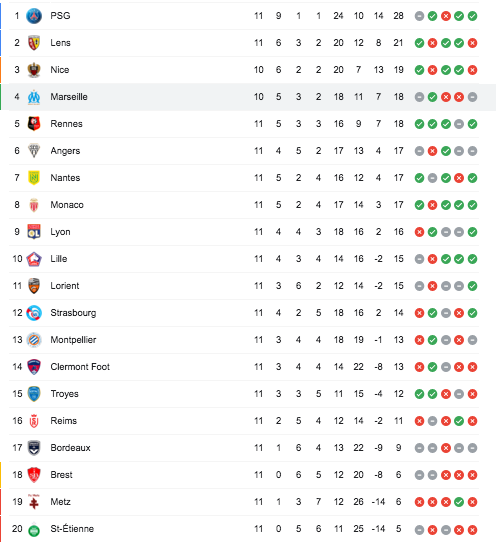This screenshot has height=548, width=496.
Task: Select the Montpellier team name
Action: [x=73, y=340]
